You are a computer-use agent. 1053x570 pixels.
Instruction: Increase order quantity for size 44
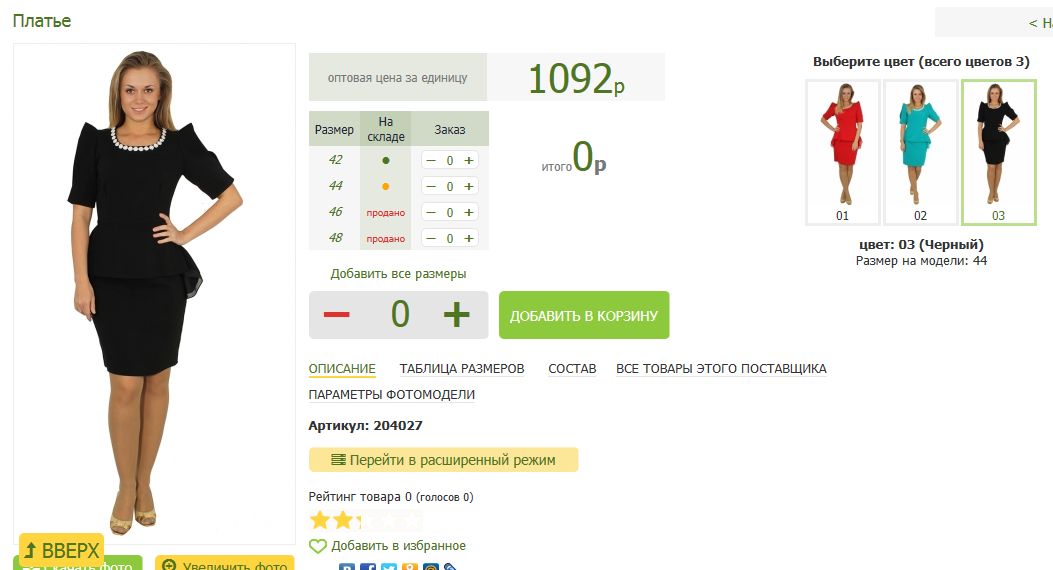click(x=469, y=187)
